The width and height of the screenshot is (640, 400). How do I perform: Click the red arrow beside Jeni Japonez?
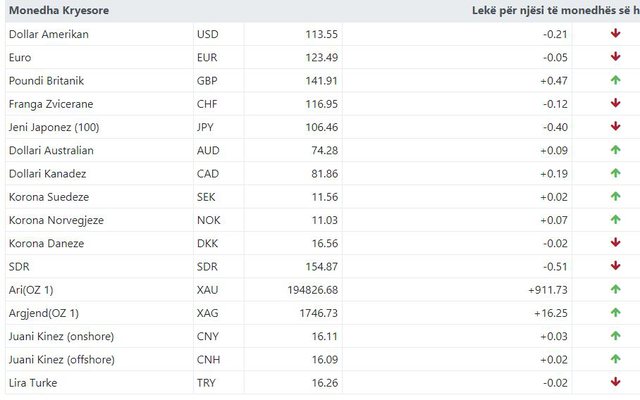tap(616, 127)
